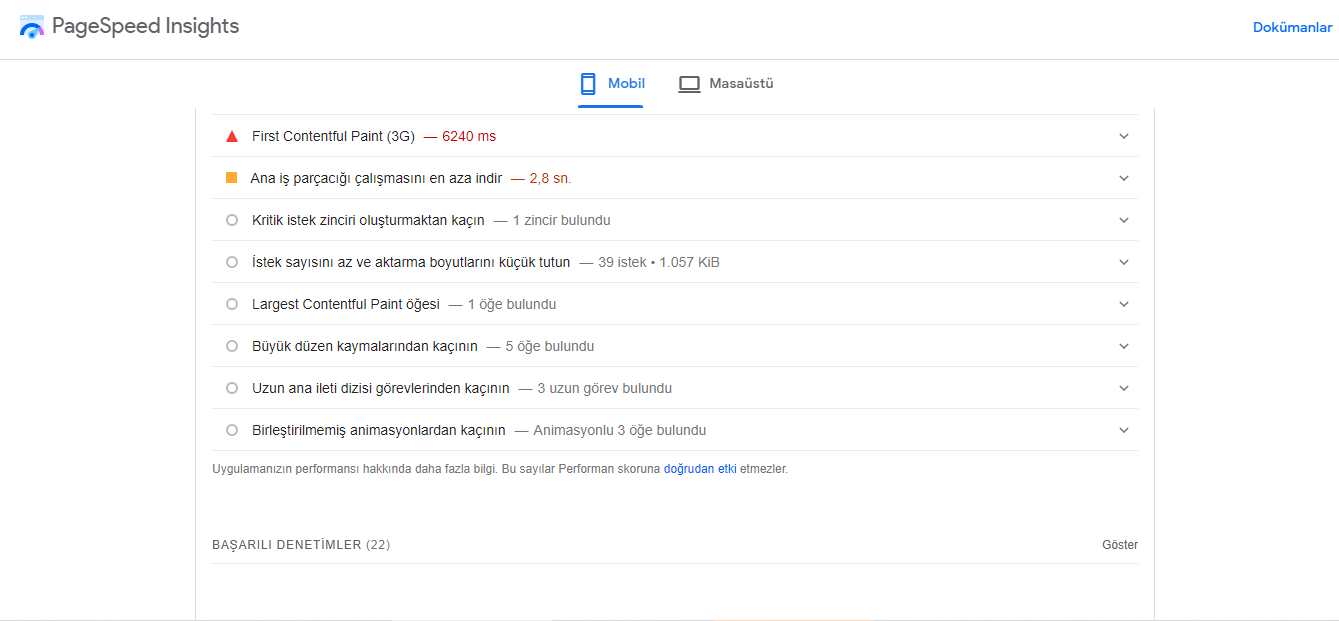Image resolution: width=1339 pixels, height=621 pixels.
Task: Click the gray circle next to Kritik istek zinciri
Action: click(x=231, y=219)
